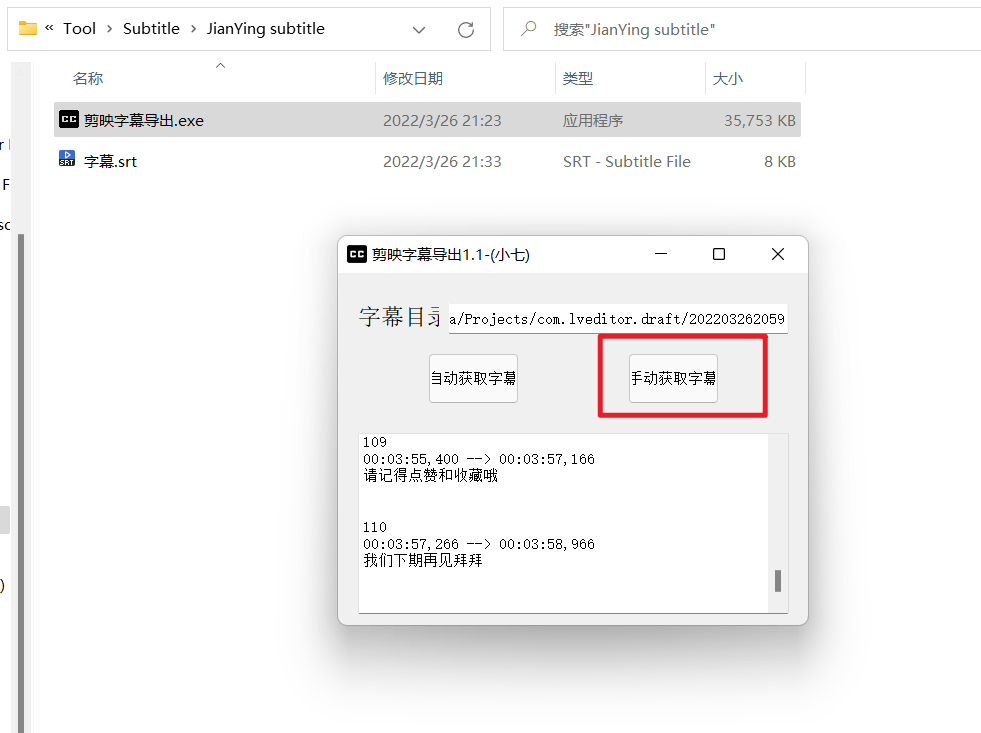Click the type SRT - Subtitle File
This screenshot has height=733, width=981.
[626, 162]
